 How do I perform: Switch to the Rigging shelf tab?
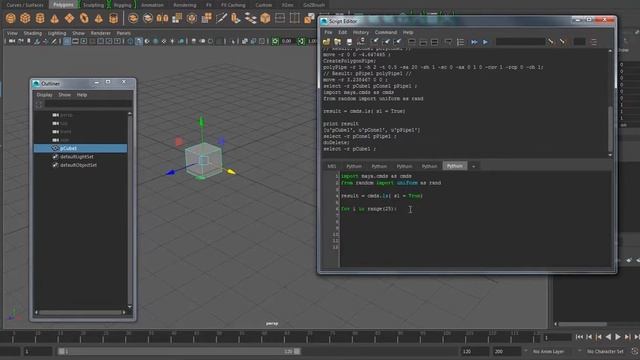pyautogui.click(x=122, y=5)
